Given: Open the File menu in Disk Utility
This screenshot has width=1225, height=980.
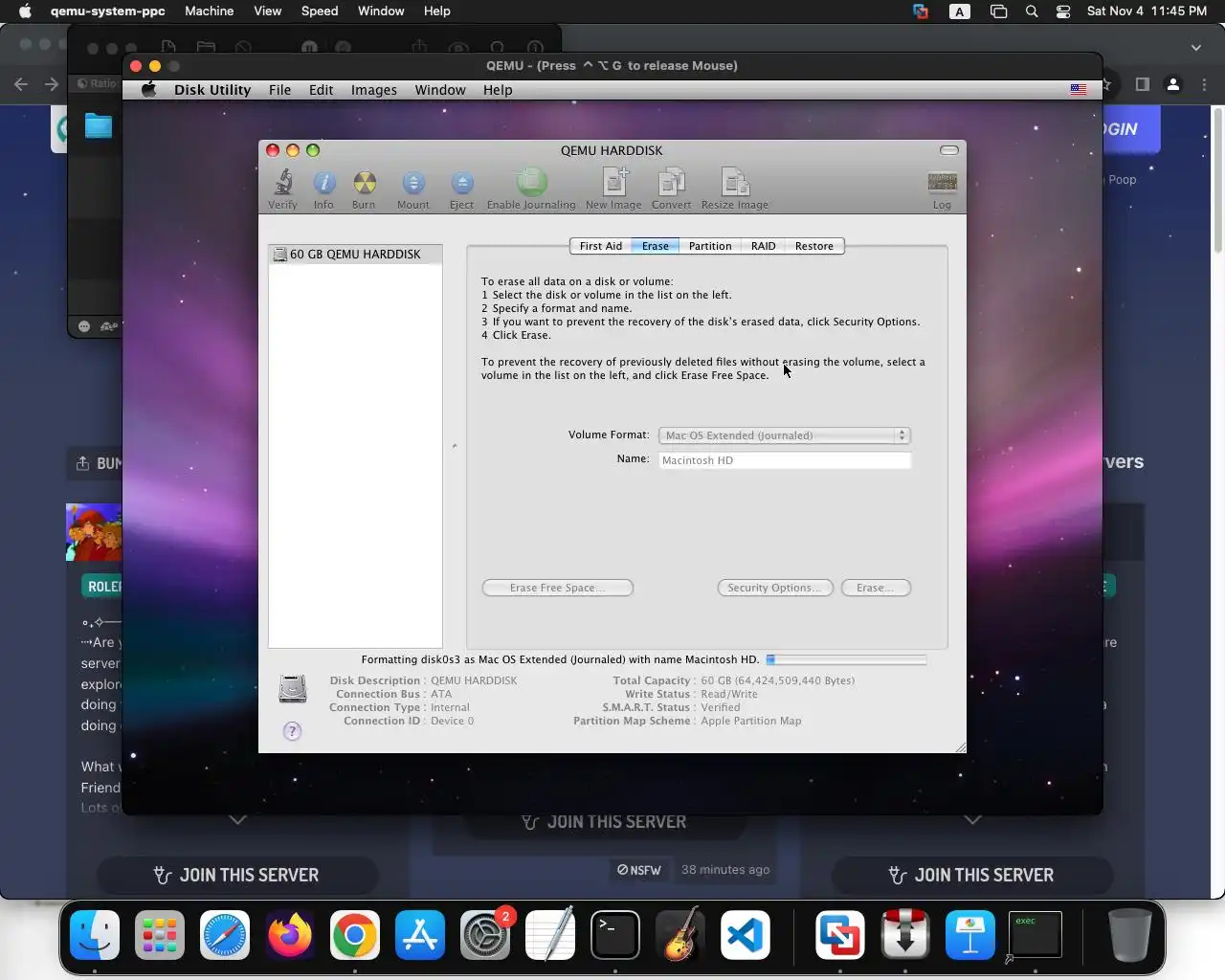Looking at the screenshot, I should click(280, 90).
